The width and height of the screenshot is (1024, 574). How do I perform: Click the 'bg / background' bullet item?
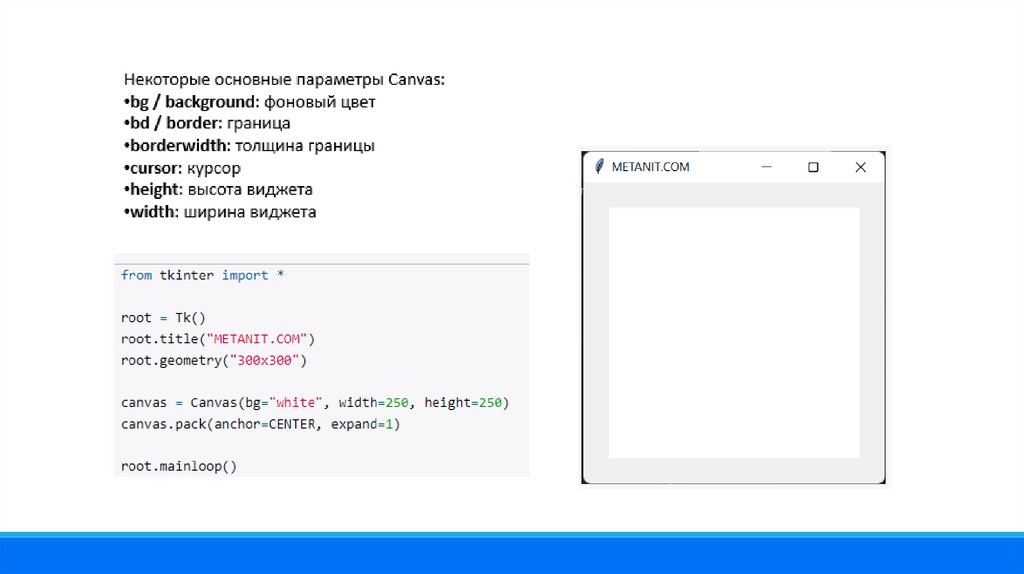(250, 101)
